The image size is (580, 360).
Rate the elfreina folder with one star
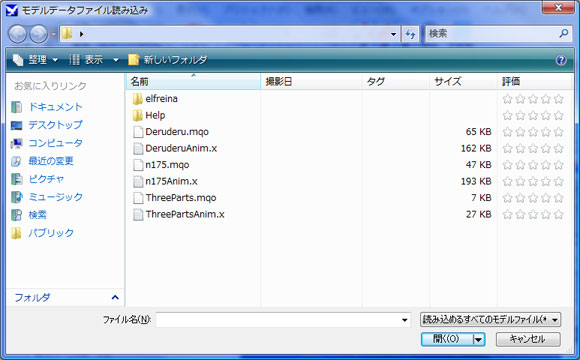(508, 99)
